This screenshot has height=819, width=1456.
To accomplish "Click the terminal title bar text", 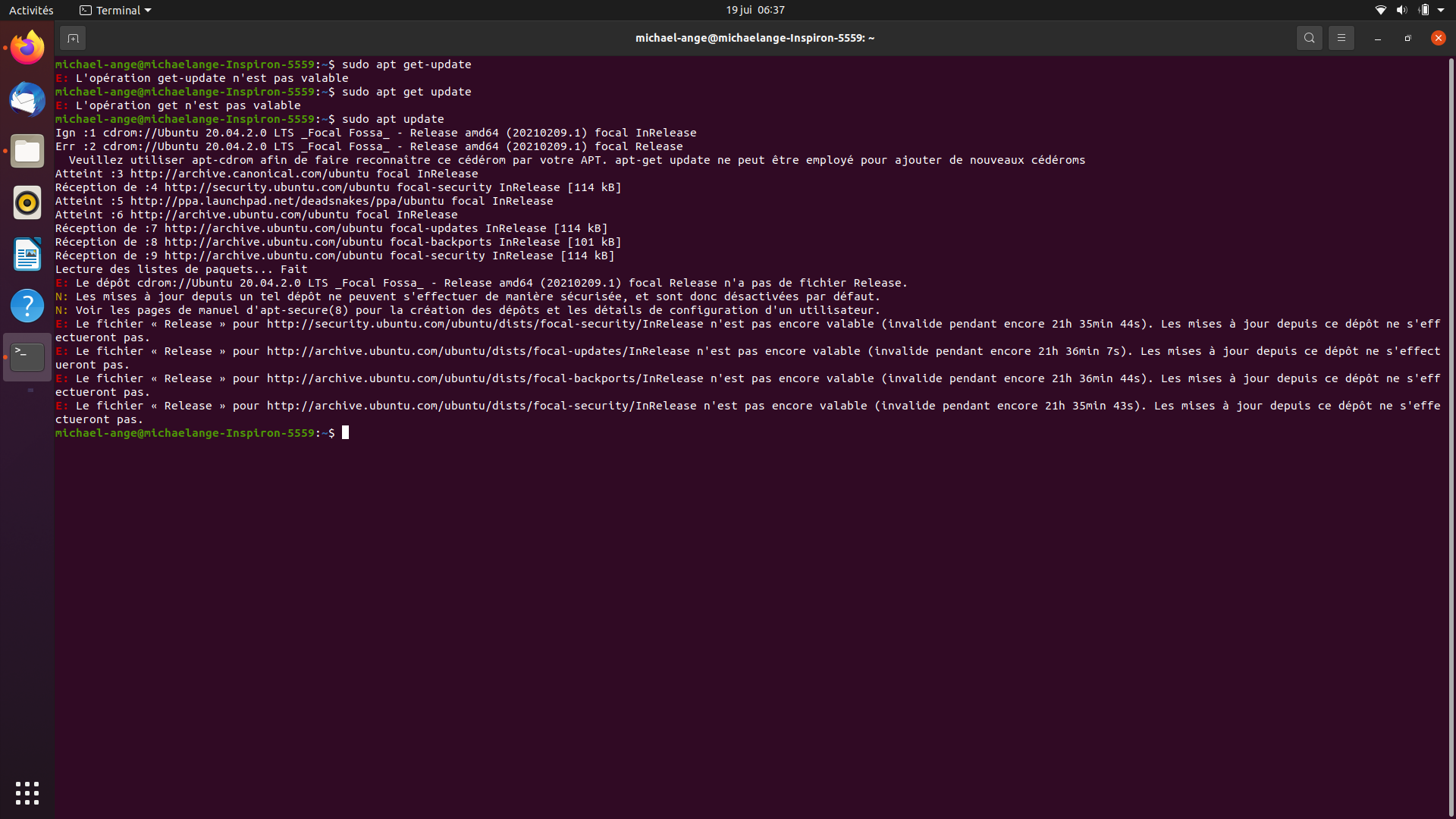I will pos(755,38).
